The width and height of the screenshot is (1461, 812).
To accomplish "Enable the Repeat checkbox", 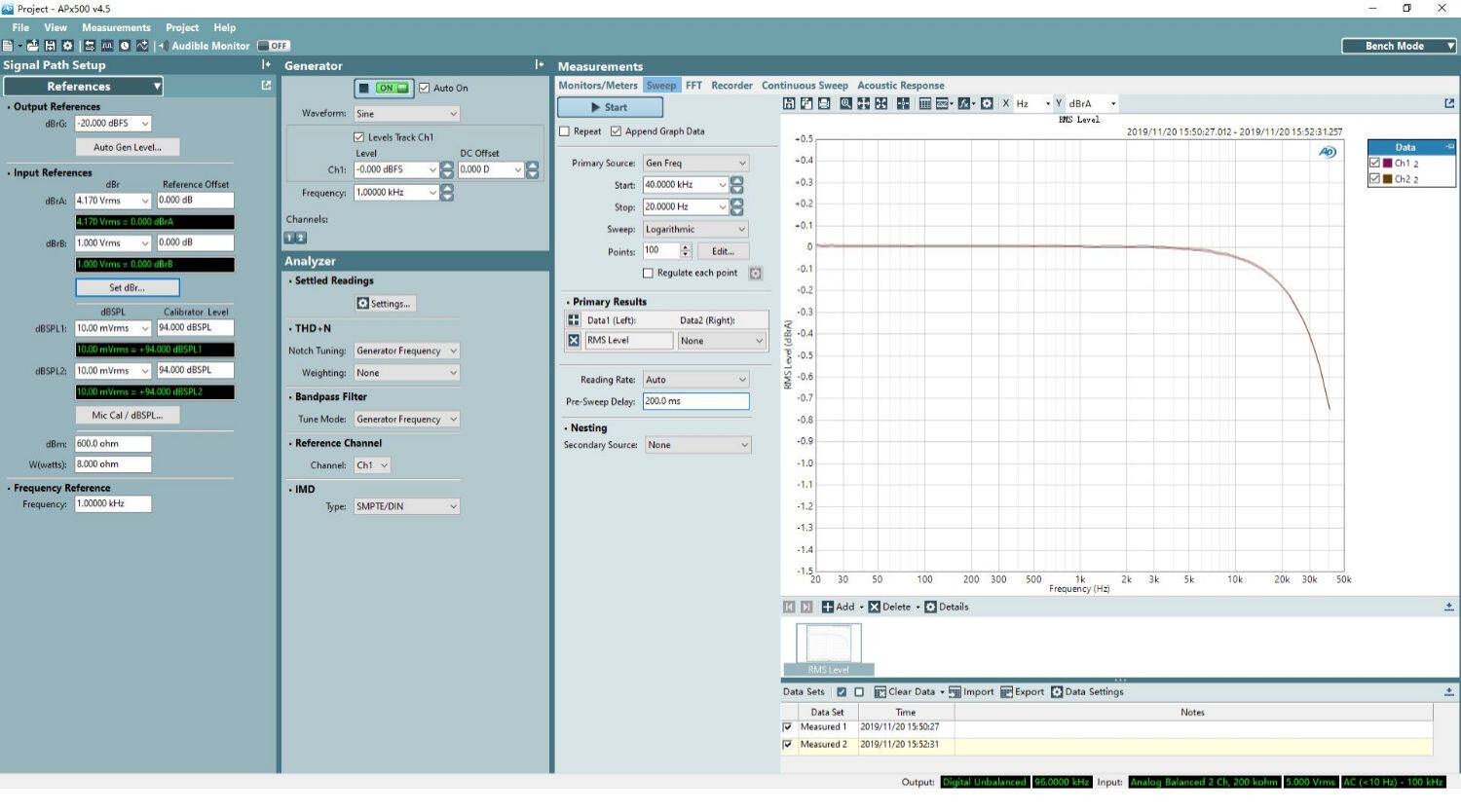I will [x=564, y=131].
